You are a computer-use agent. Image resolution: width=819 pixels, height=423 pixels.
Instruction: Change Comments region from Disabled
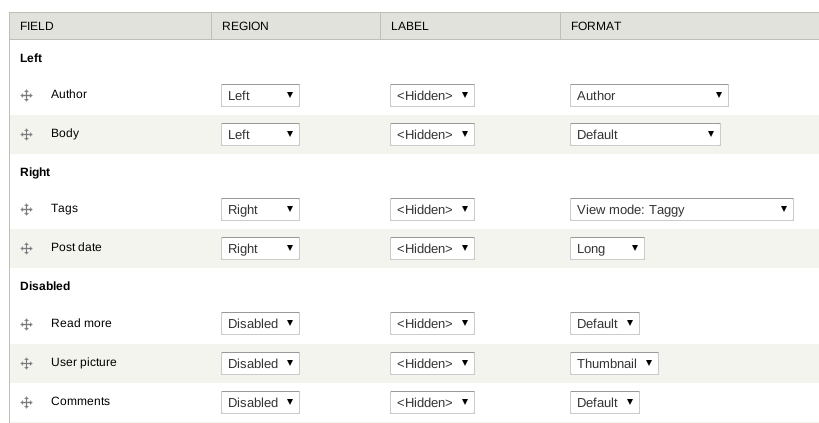[x=260, y=403]
